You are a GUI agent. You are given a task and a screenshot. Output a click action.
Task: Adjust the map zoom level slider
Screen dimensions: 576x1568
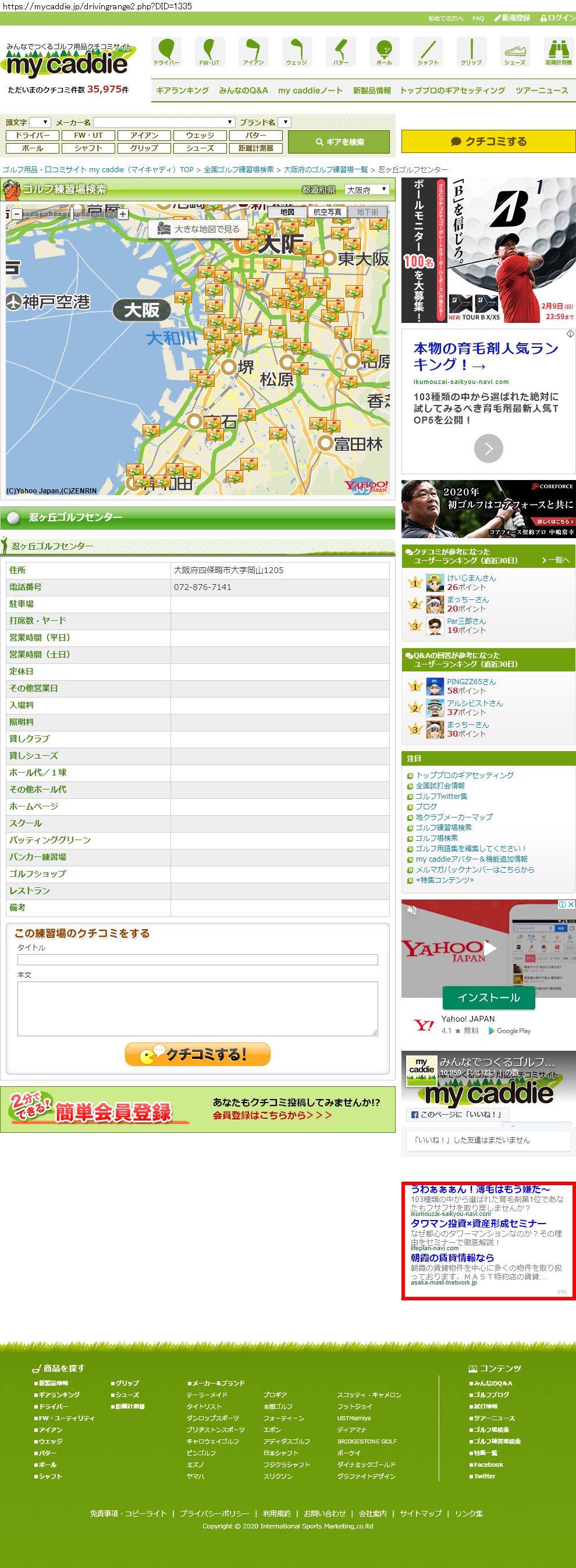coord(71,214)
